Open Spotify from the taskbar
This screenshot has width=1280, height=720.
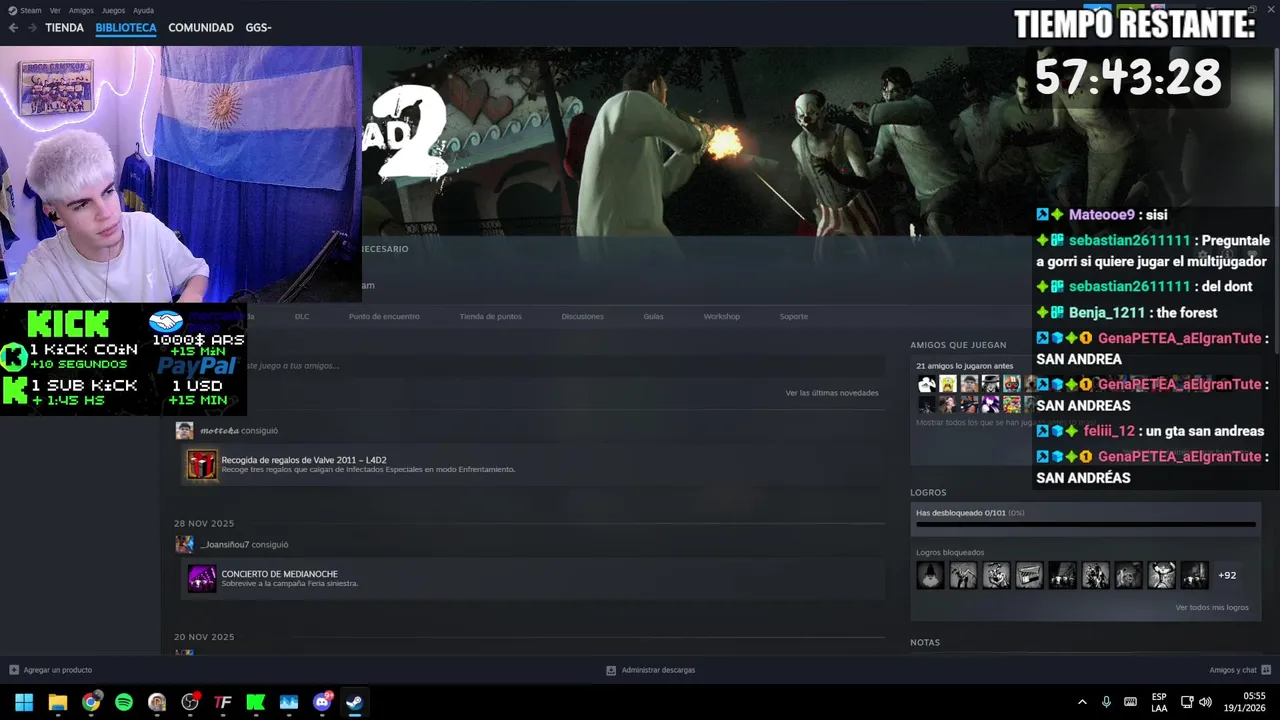click(124, 702)
